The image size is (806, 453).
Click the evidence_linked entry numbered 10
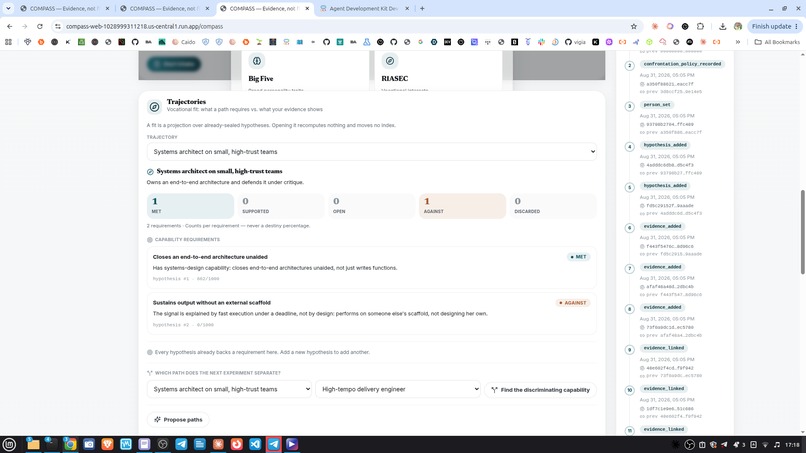[x=663, y=389]
